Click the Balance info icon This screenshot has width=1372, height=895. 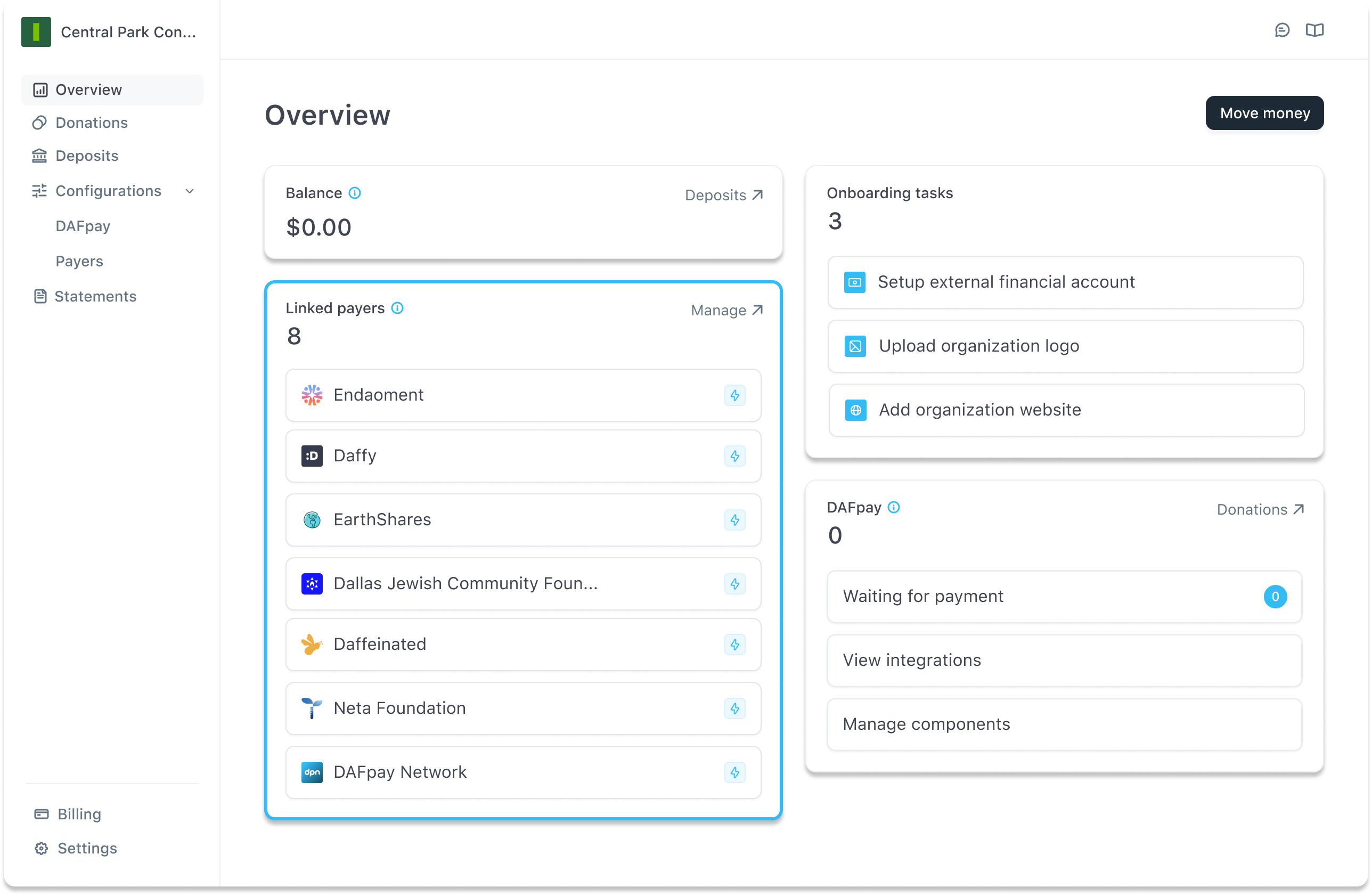click(x=355, y=193)
